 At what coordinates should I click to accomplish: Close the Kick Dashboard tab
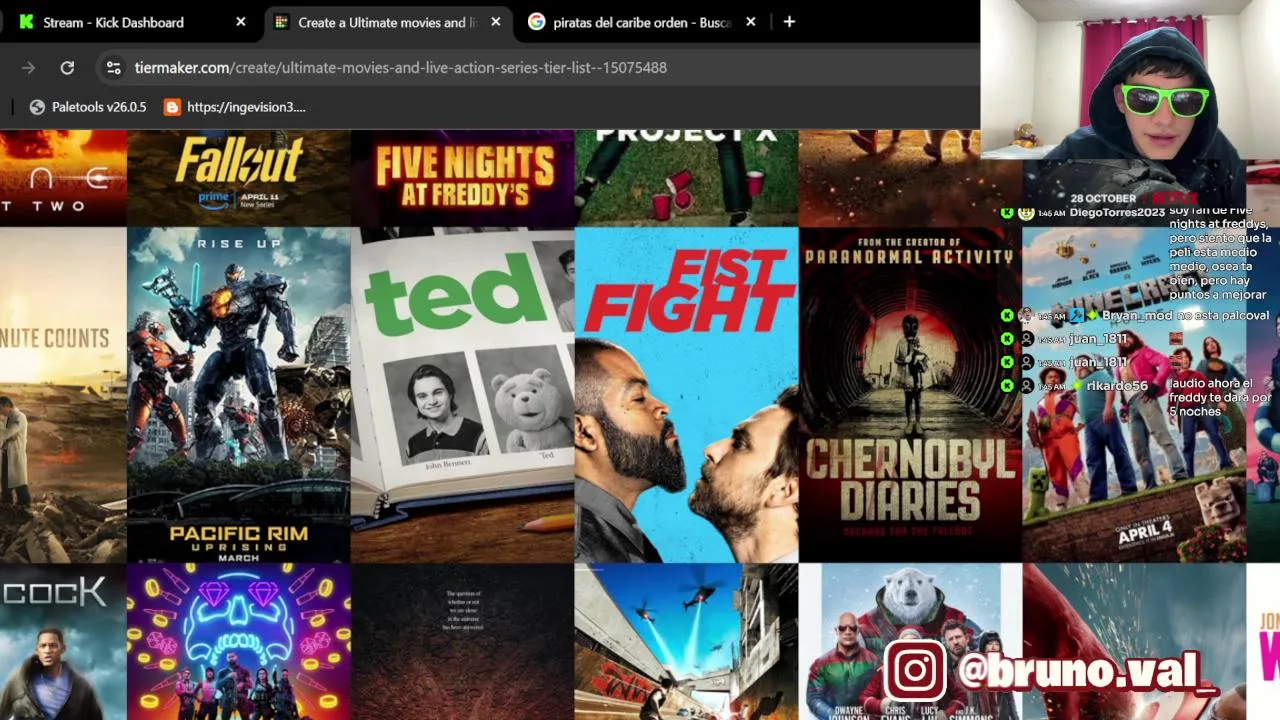click(240, 22)
